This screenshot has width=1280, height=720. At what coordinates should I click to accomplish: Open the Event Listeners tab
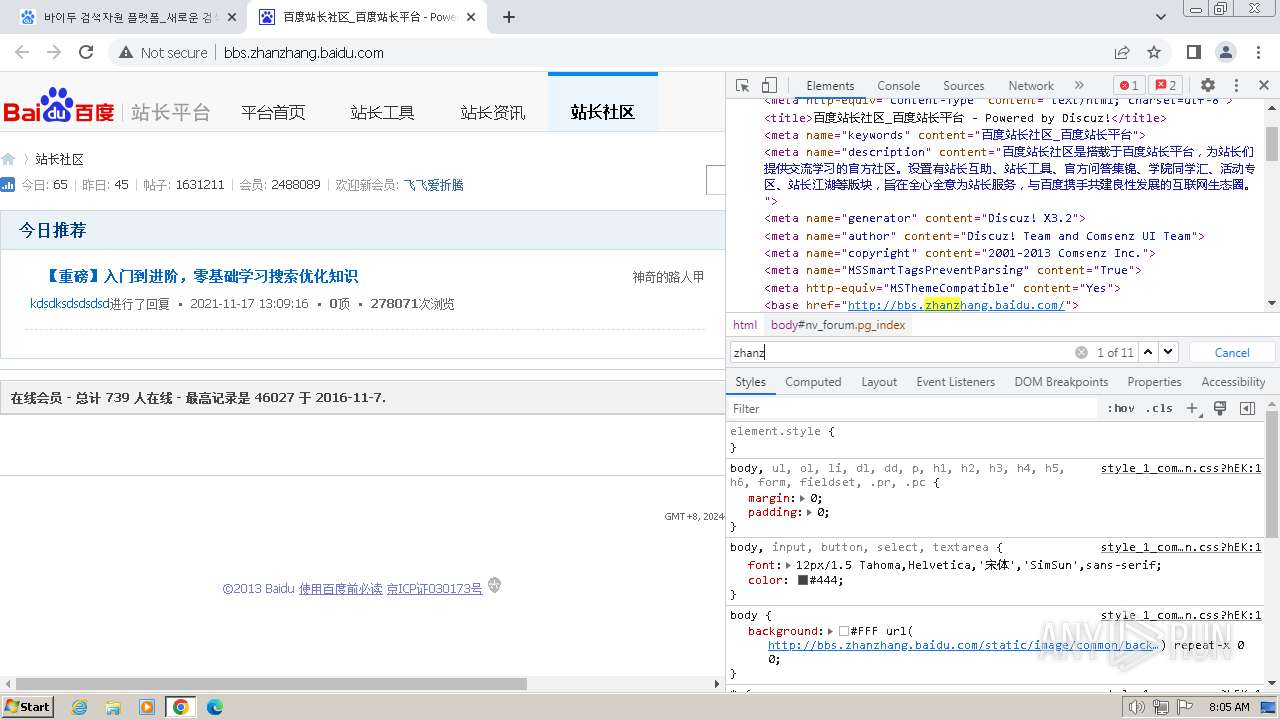coord(955,382)
